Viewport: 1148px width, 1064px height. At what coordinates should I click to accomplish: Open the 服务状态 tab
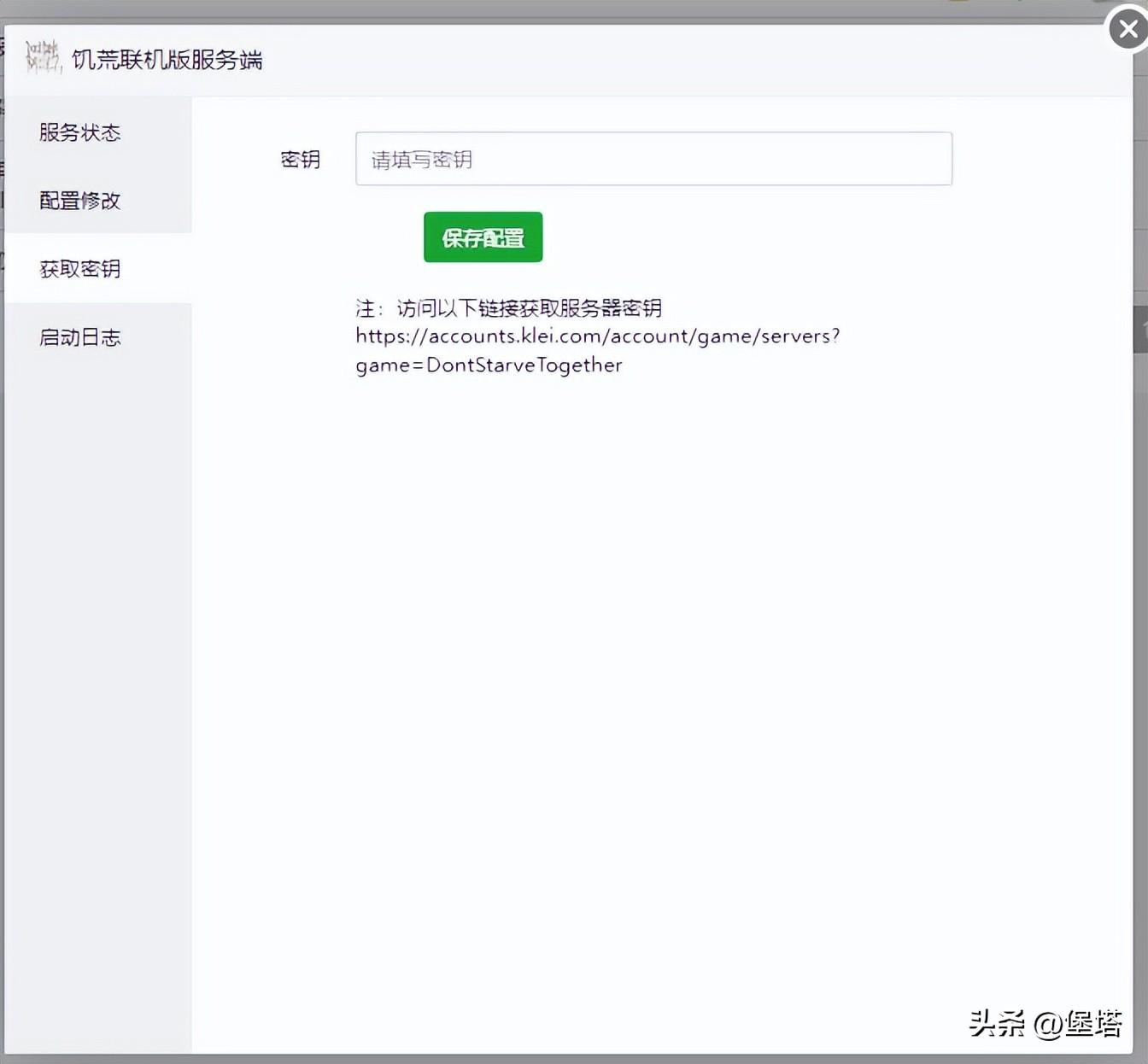pyautogui.click(x=80, y=132)
